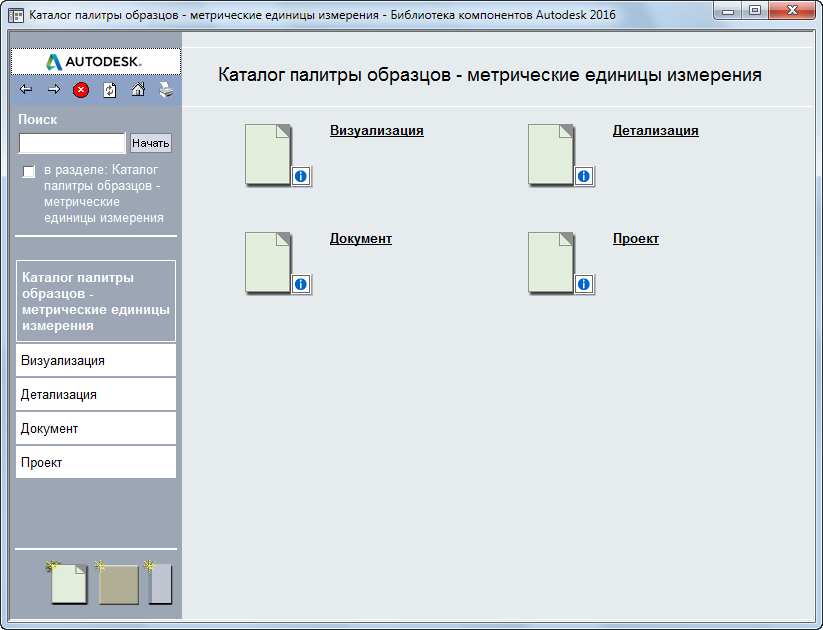Click the page heading 'Каталог палитры образцов - метрические единицы измерения'

pos(490,75)
